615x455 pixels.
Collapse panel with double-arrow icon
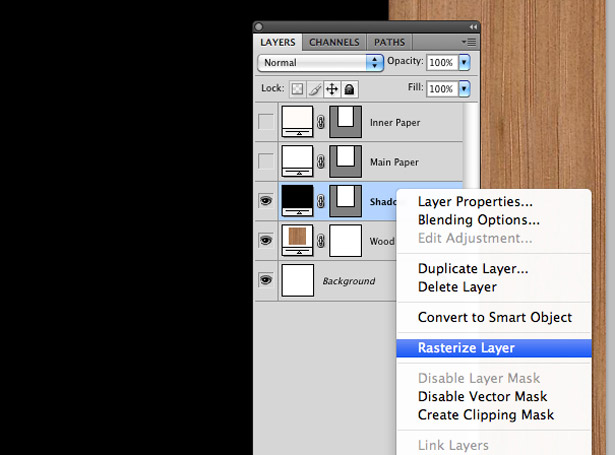(473, 27)
